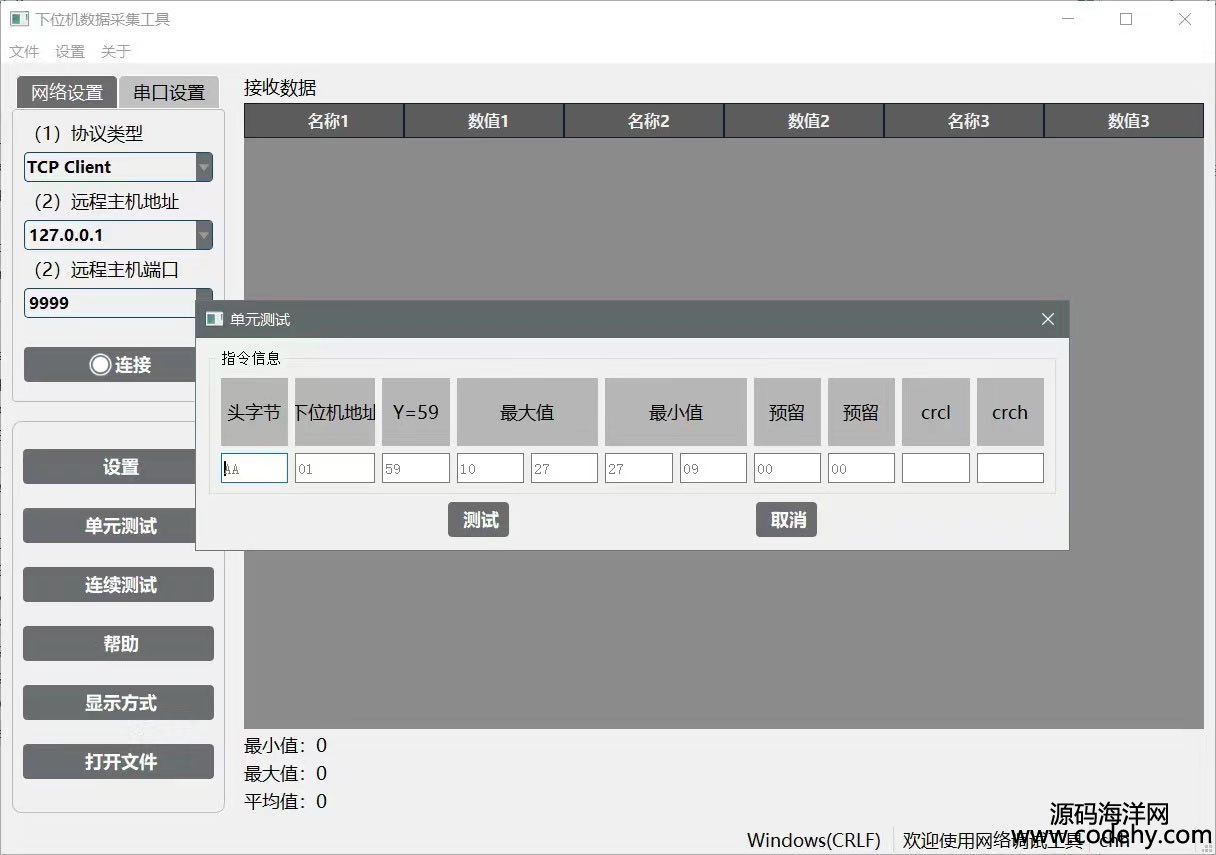Click the 显示方式 button
The height and width of the screenshot is (855, 1216).
click(118, 703)
